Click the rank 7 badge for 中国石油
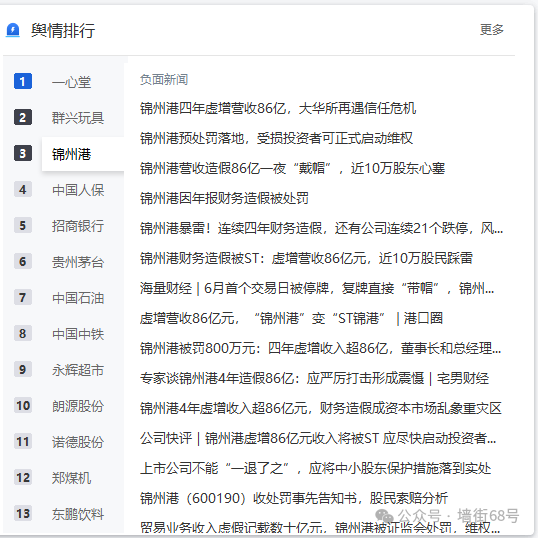538x538 pixels. pos(23,297)
